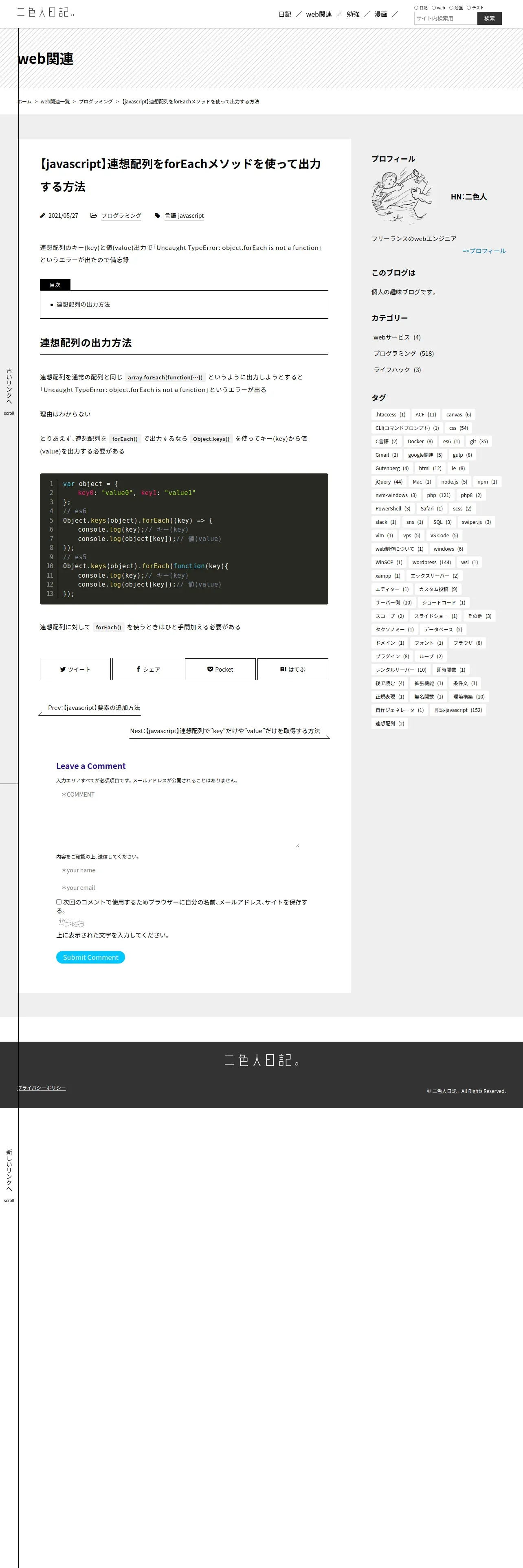This screenshot has height=1568, width=523.
Task: Select the php (121) tag
Action: tap(439, 495)
